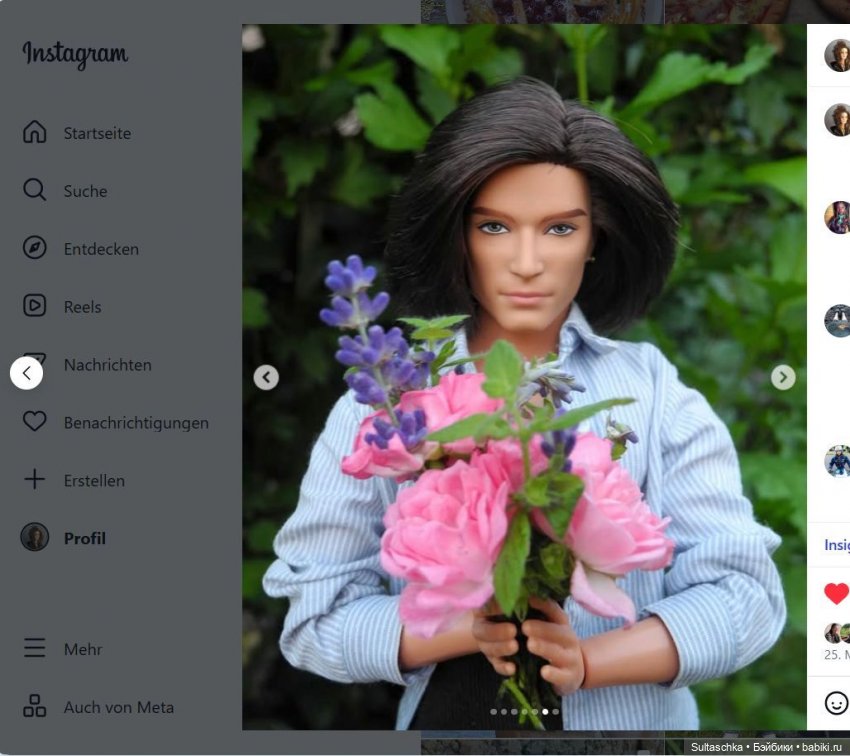Select the Suche magnifier icon
This screenshot has height=756, width=850.
34,190
